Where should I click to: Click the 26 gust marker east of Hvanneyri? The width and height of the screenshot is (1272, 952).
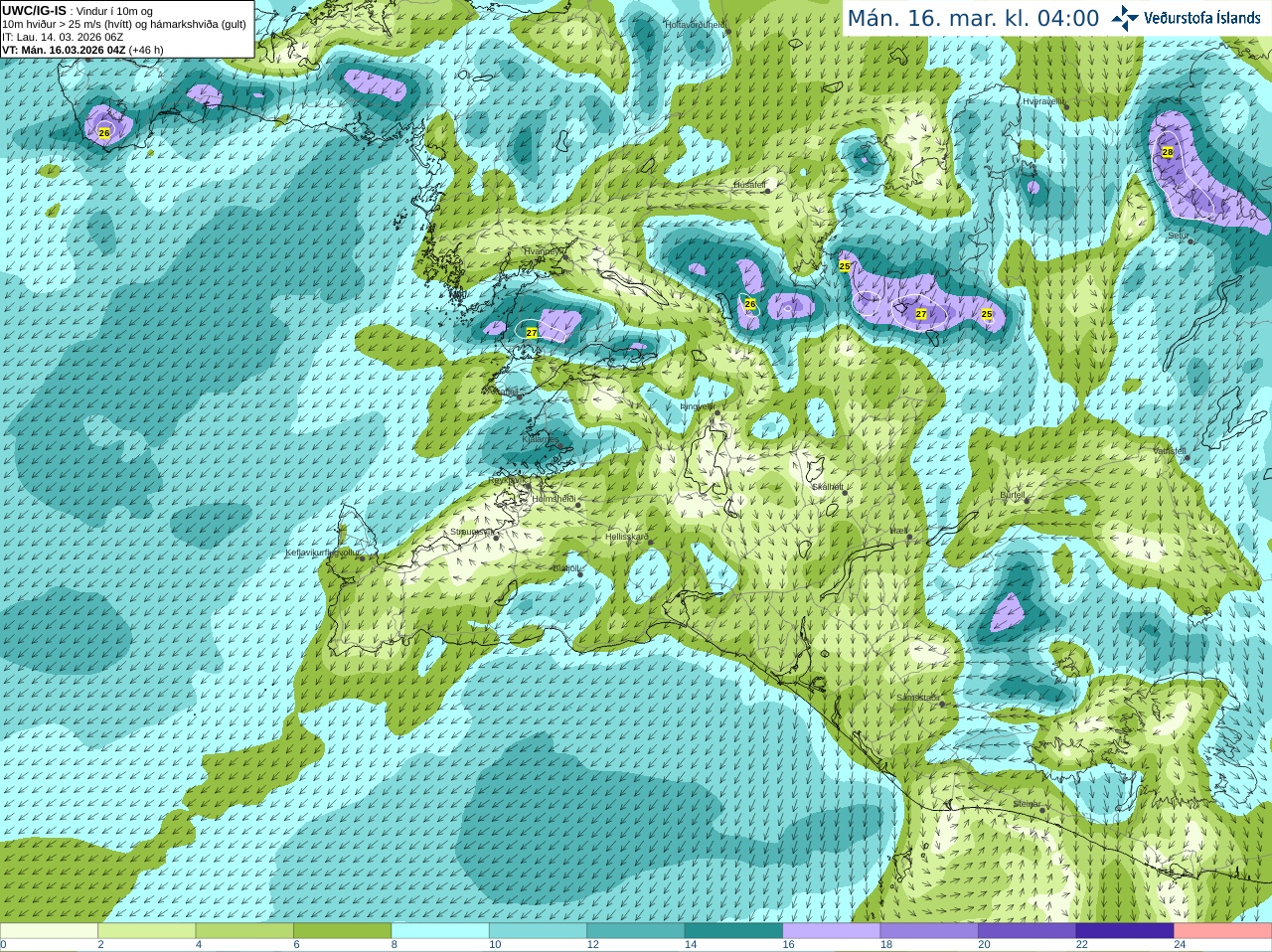(x=750, y=304)
